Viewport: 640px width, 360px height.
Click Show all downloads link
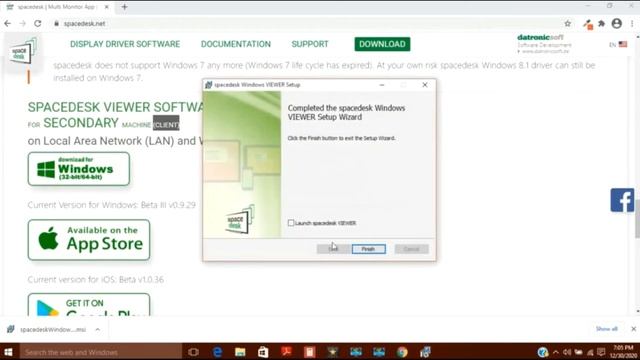(x=607, y=329)
